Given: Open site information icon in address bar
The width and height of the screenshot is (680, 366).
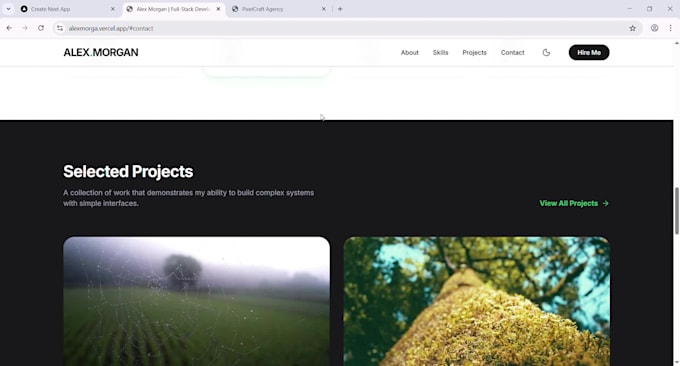Looking at the screenshot, I should pyautogui.click(x=60, y=28).
